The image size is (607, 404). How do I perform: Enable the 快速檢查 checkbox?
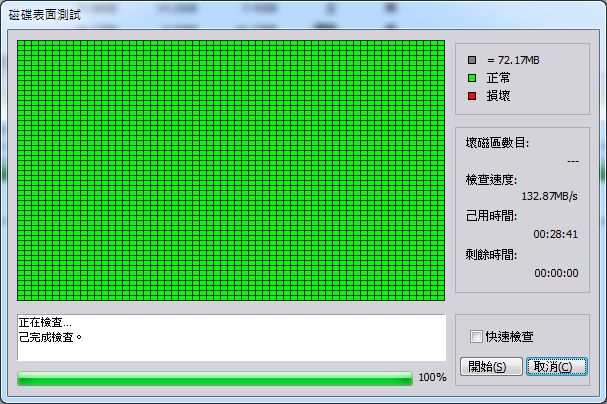coord(476,337)
